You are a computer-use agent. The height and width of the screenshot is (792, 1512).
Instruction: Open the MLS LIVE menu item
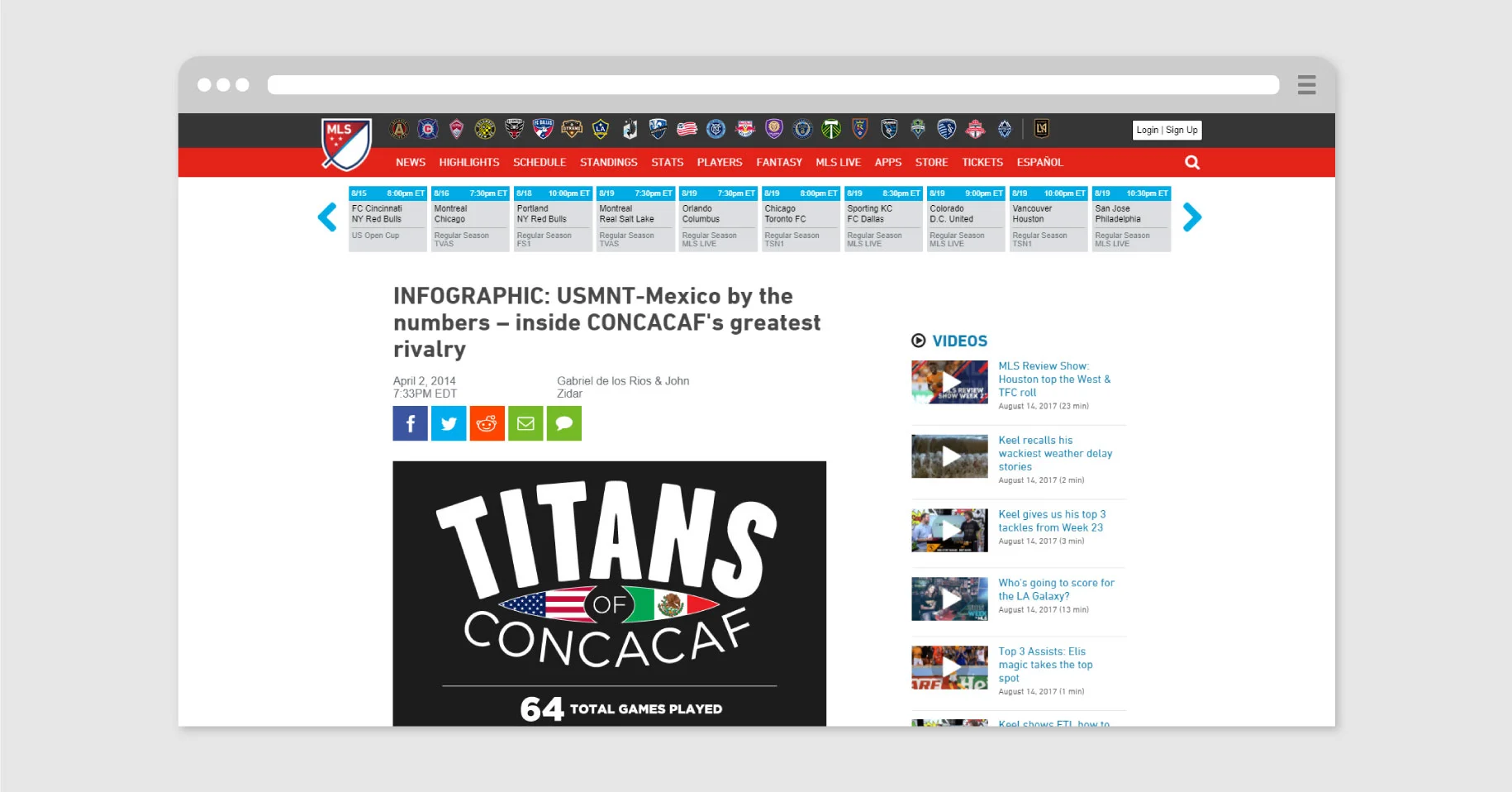839,163
